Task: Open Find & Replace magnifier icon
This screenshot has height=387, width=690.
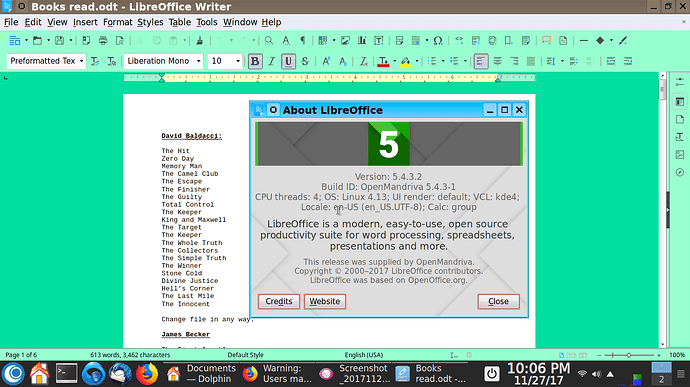Action: pyautogui.click(x=268, y=41)
